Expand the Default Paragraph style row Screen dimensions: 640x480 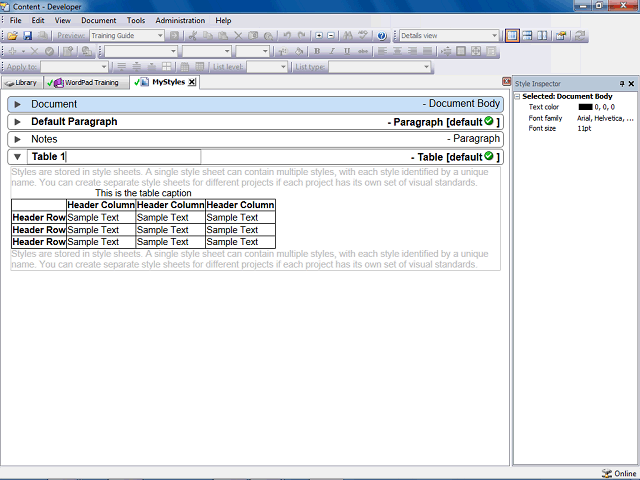click(18, 122)
